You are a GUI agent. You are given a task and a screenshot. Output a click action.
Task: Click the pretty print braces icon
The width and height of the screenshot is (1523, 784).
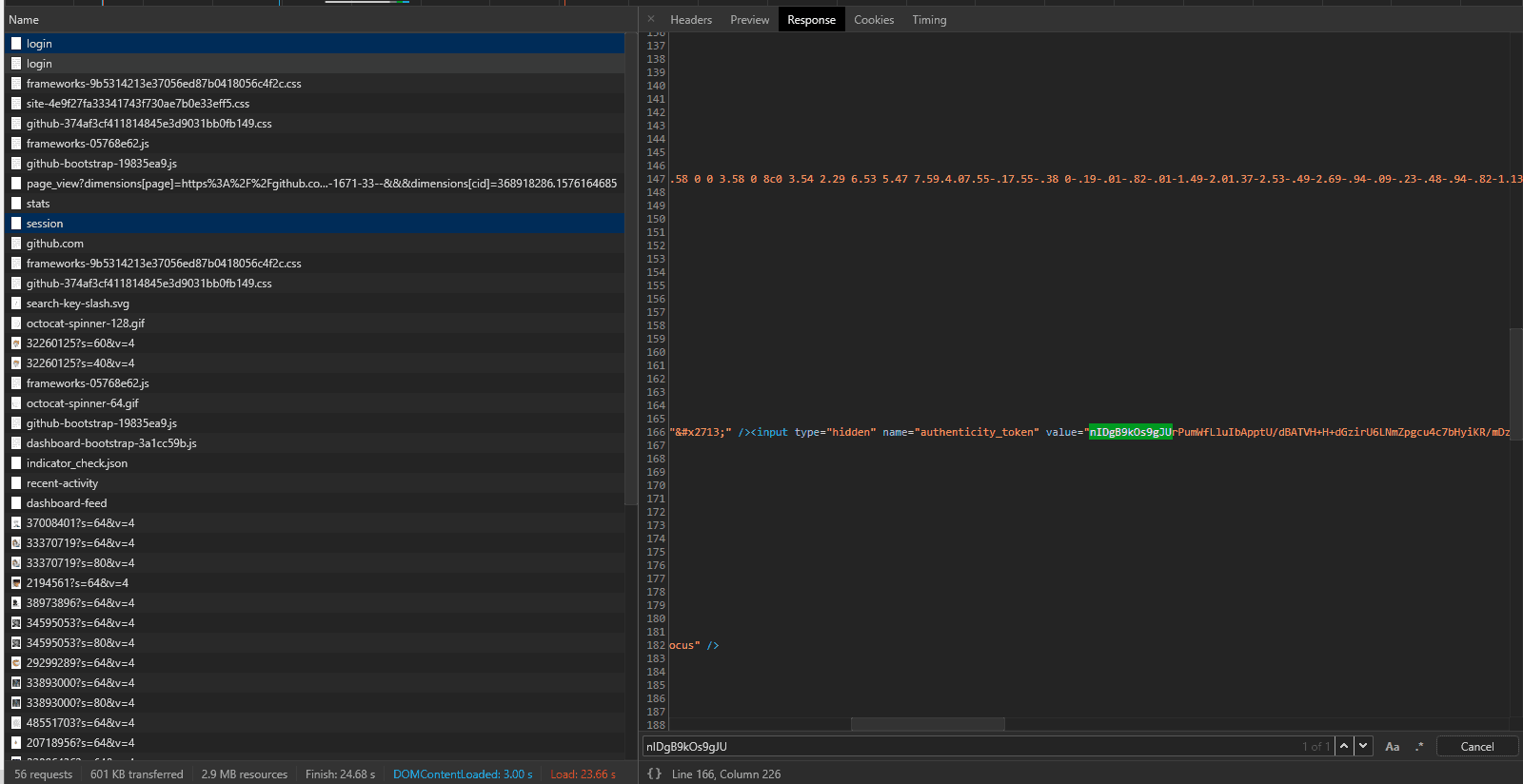[654, 774]
